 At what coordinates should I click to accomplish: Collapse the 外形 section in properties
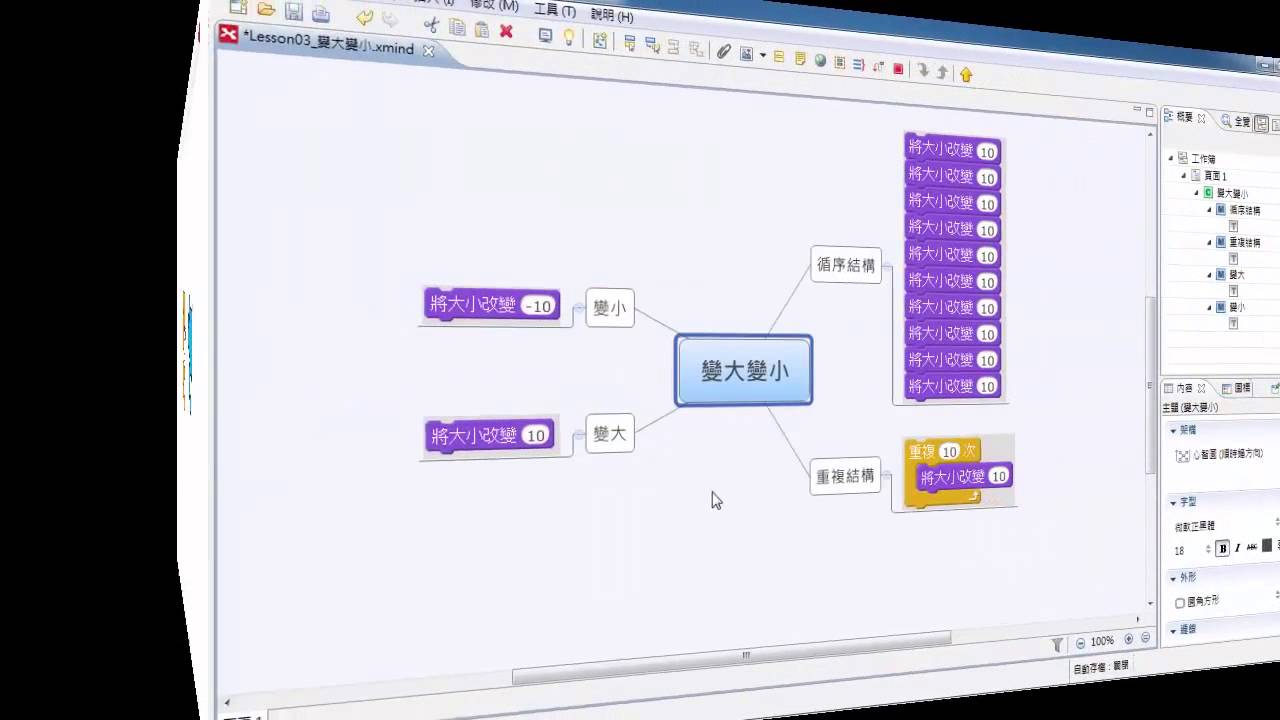point(1173,578)
